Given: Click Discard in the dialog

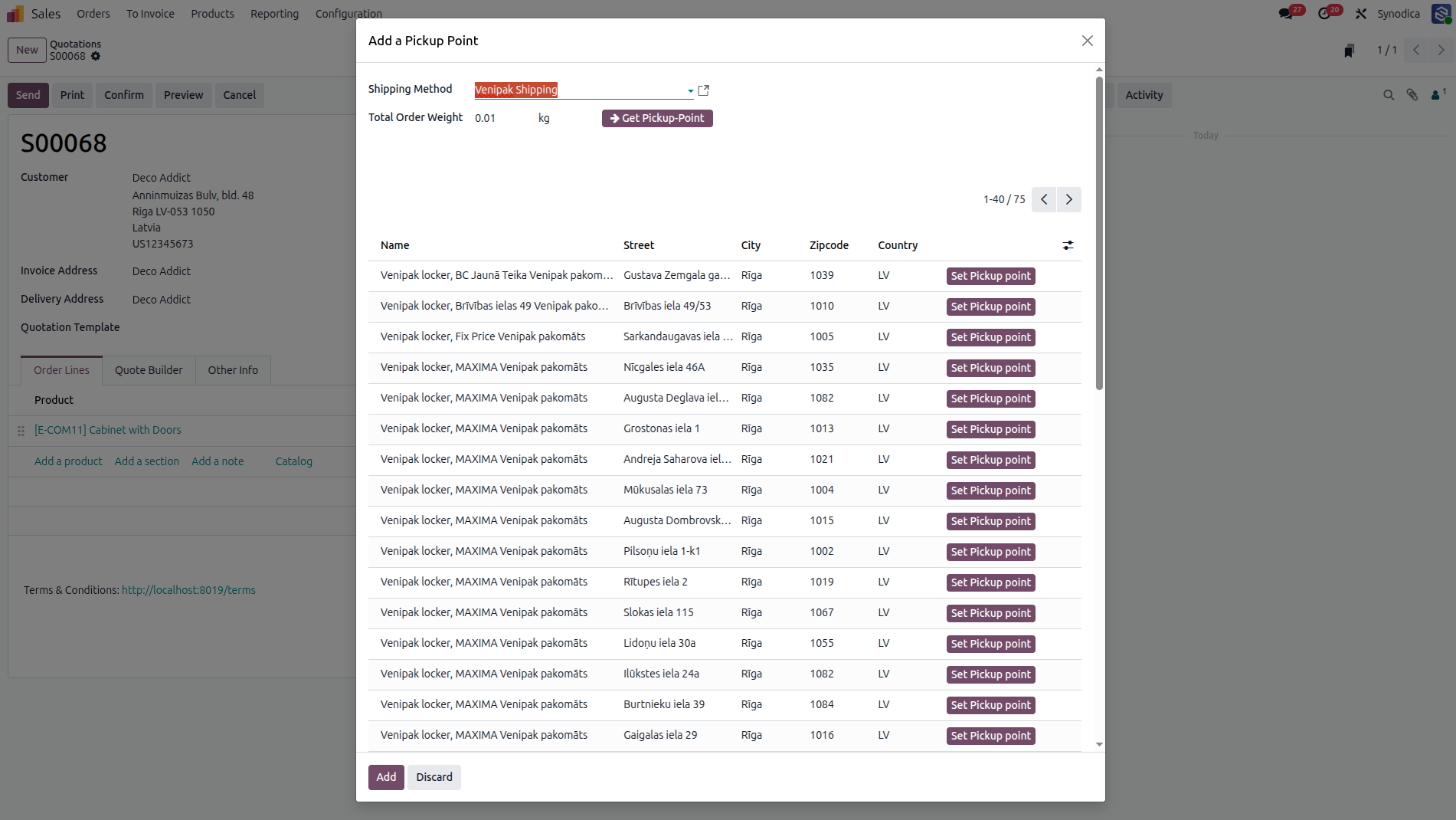Looking at the screenshot, I should 434,777.
